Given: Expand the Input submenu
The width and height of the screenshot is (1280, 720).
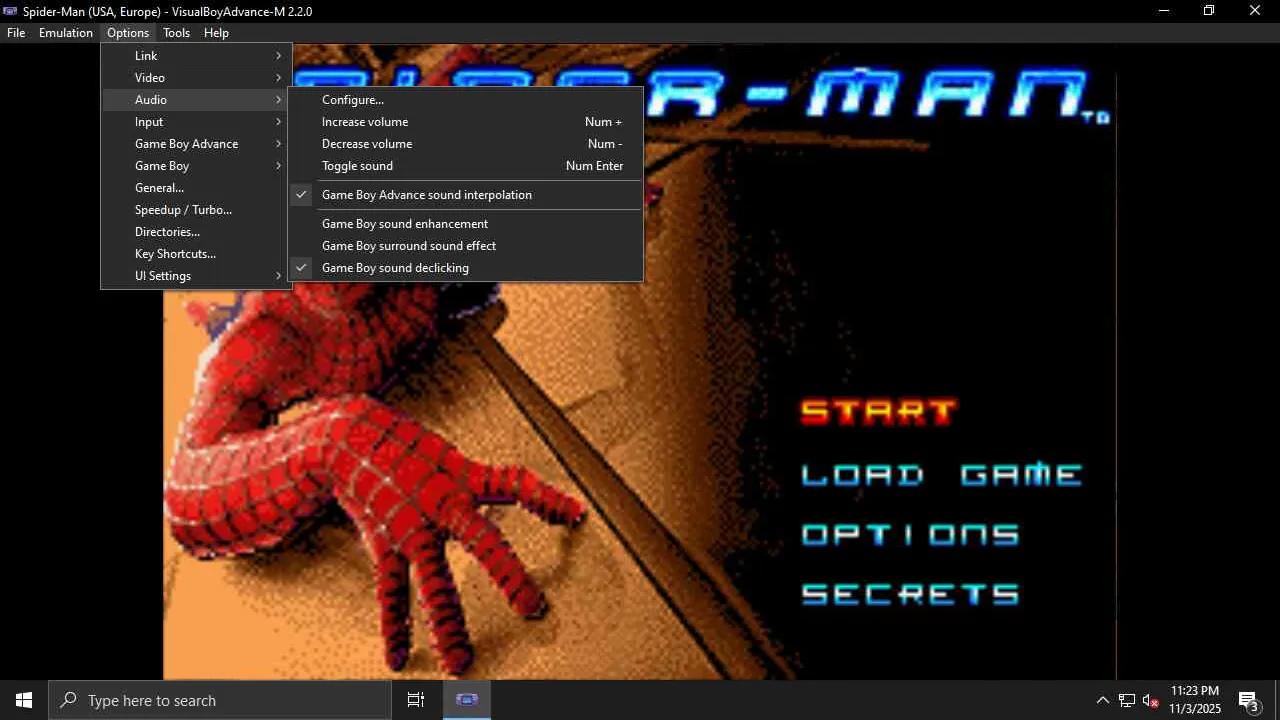Looking at the screenshot, I should [x=196, y=122].
